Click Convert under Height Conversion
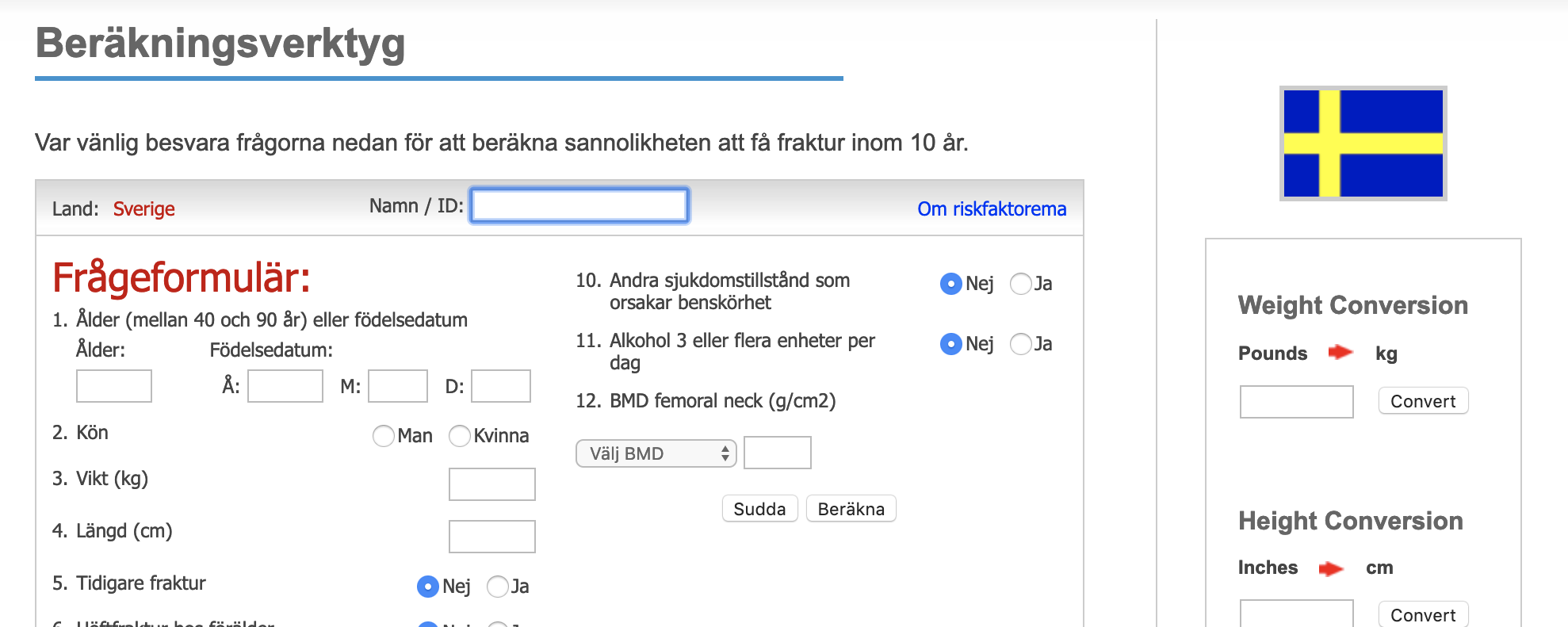The width and height of the screenshot is (1568, 627). click(1423, 615)
